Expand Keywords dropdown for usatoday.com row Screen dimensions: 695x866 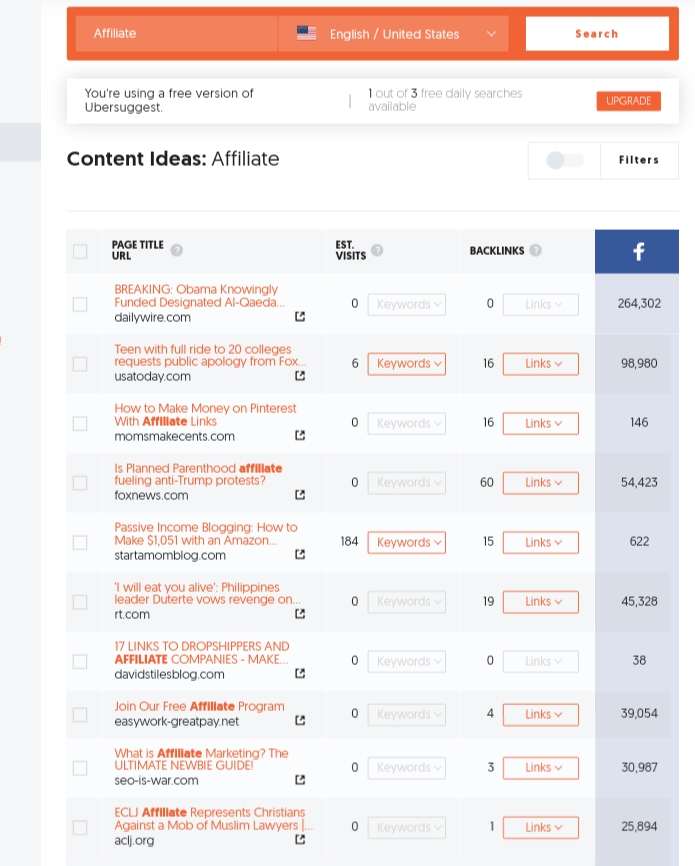(406, 364)
